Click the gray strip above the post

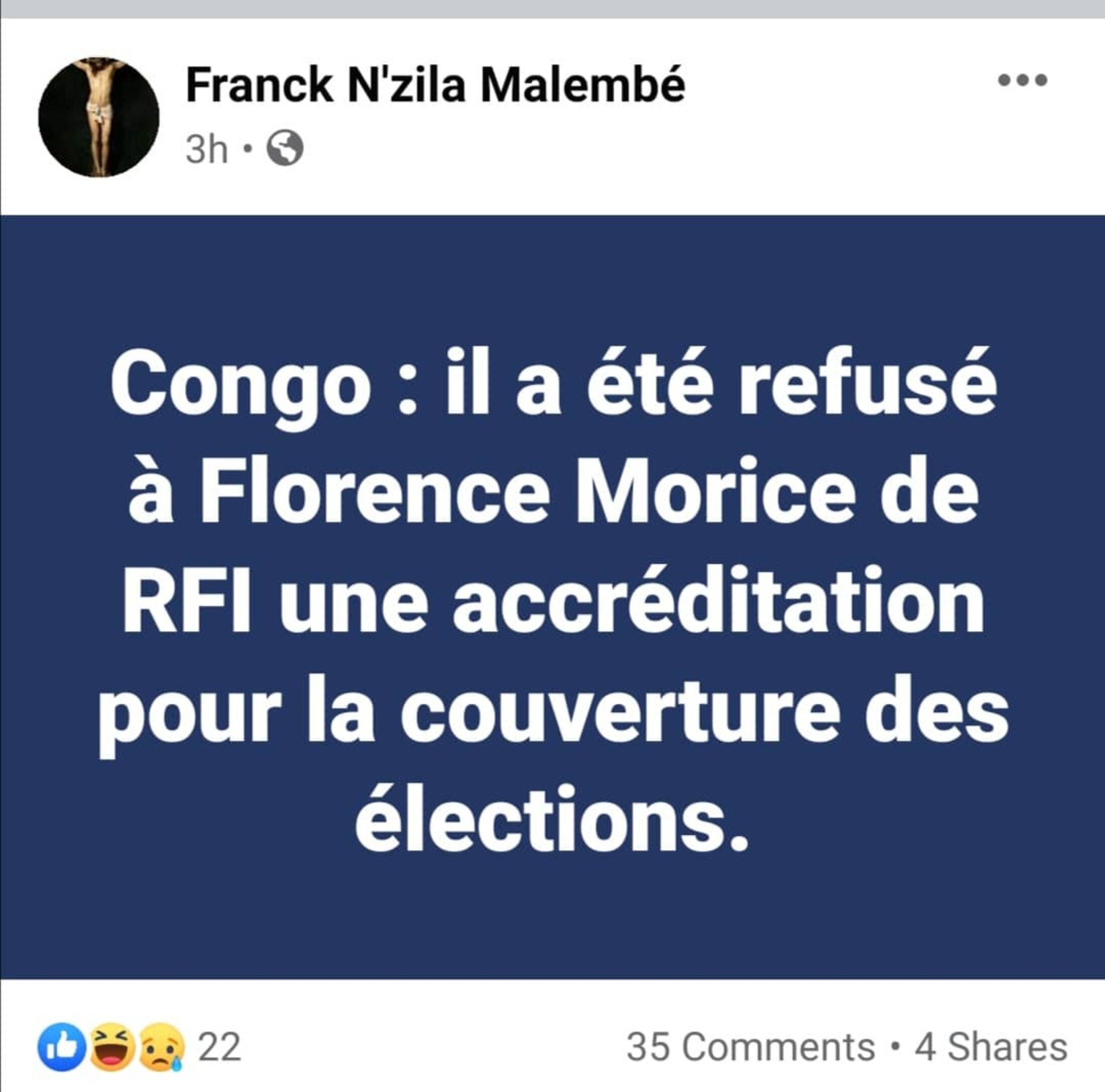coord(552,9)
